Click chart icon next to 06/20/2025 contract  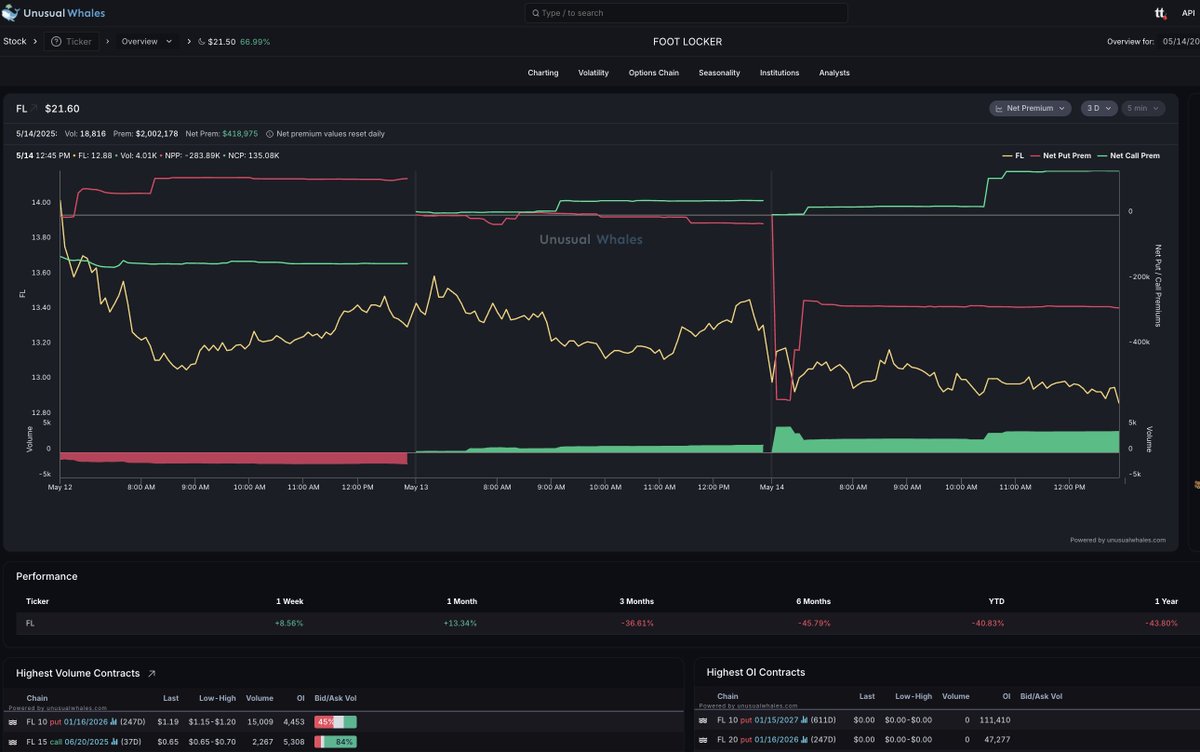point(113,741)
